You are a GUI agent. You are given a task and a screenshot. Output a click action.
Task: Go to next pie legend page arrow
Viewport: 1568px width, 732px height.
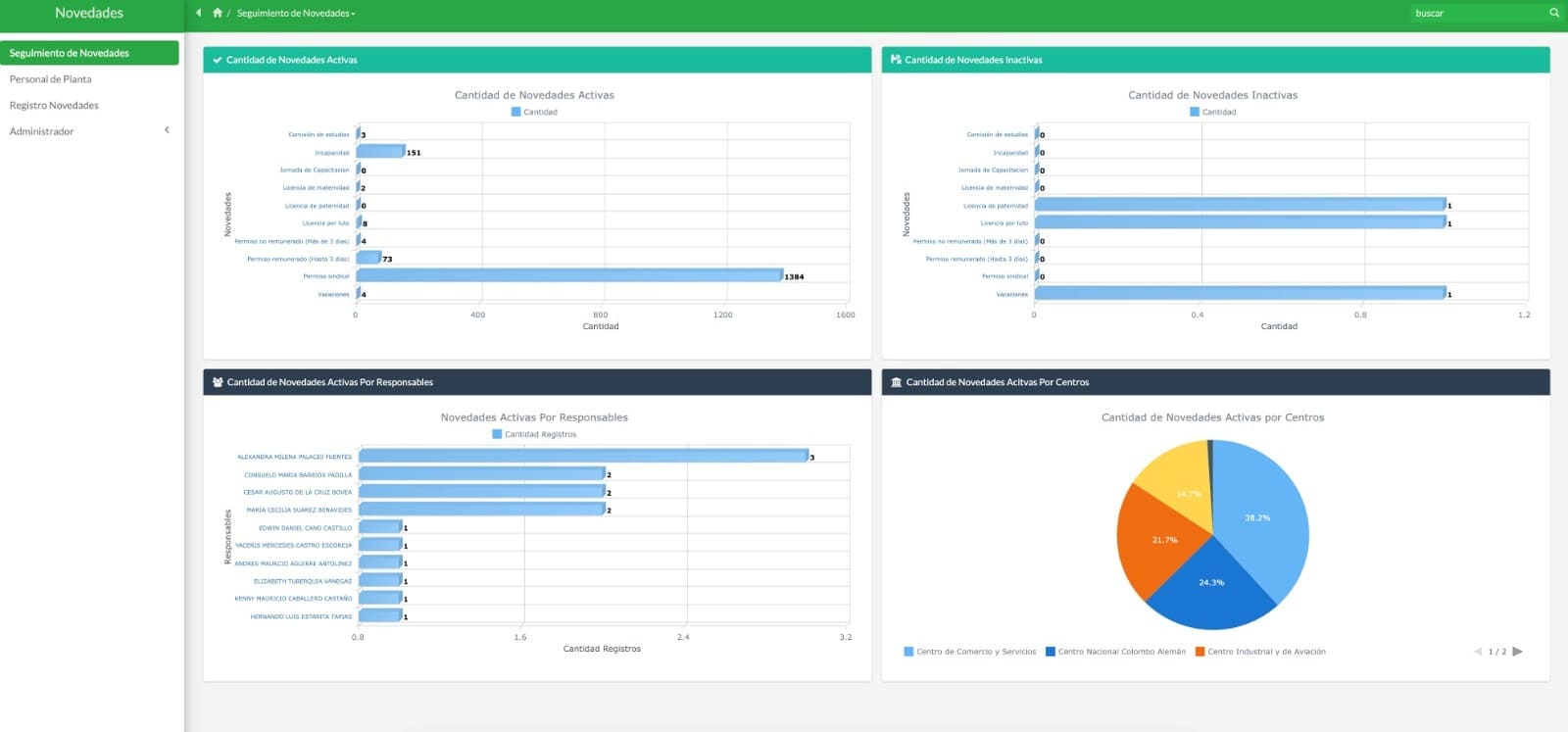point(1518,652)
